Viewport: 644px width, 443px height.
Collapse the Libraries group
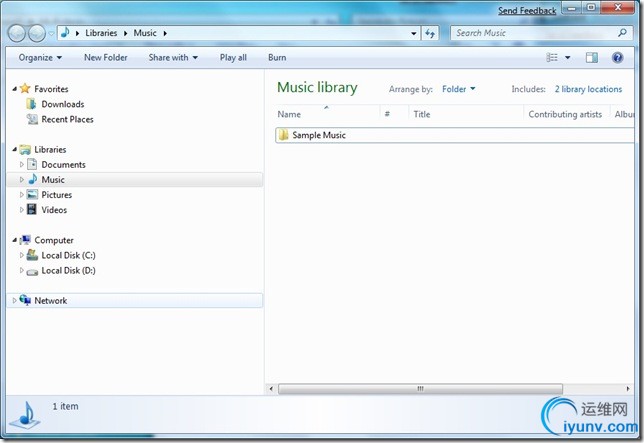click(x=15, y=150)
